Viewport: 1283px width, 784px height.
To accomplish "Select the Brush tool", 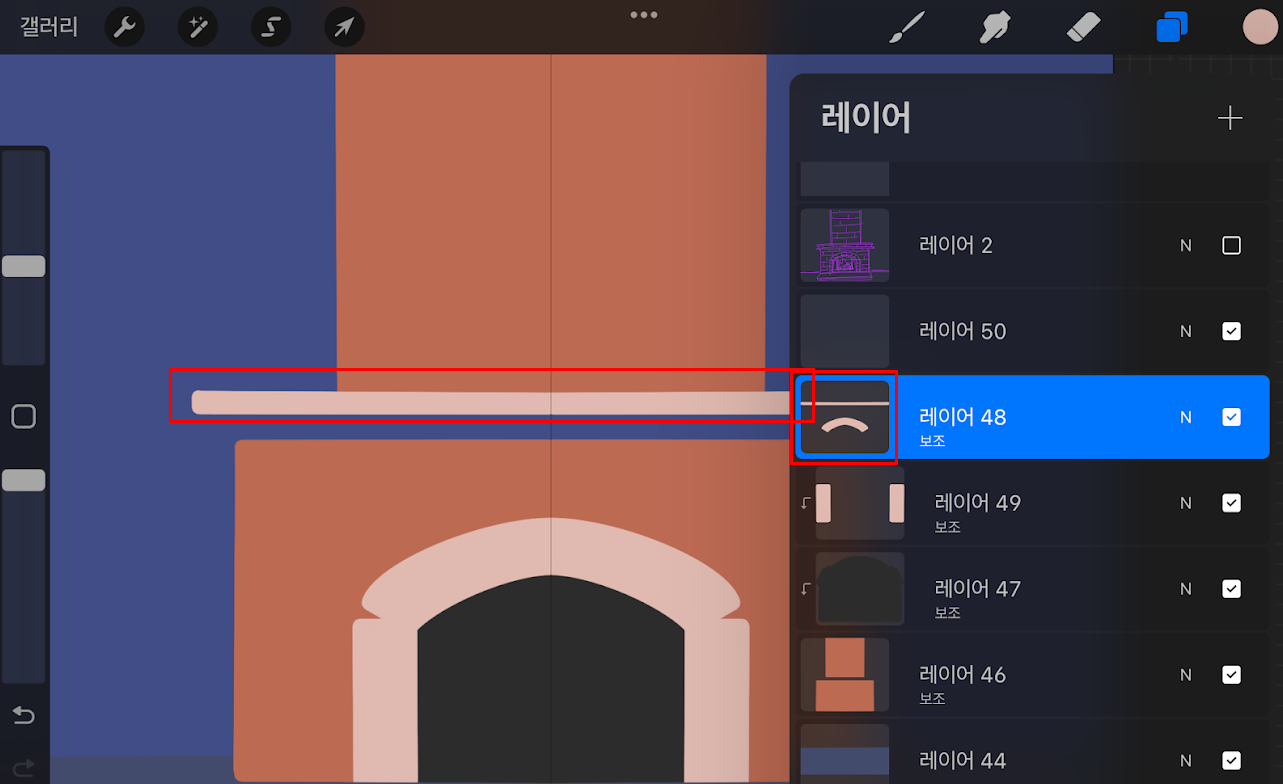I will point(905,27).
